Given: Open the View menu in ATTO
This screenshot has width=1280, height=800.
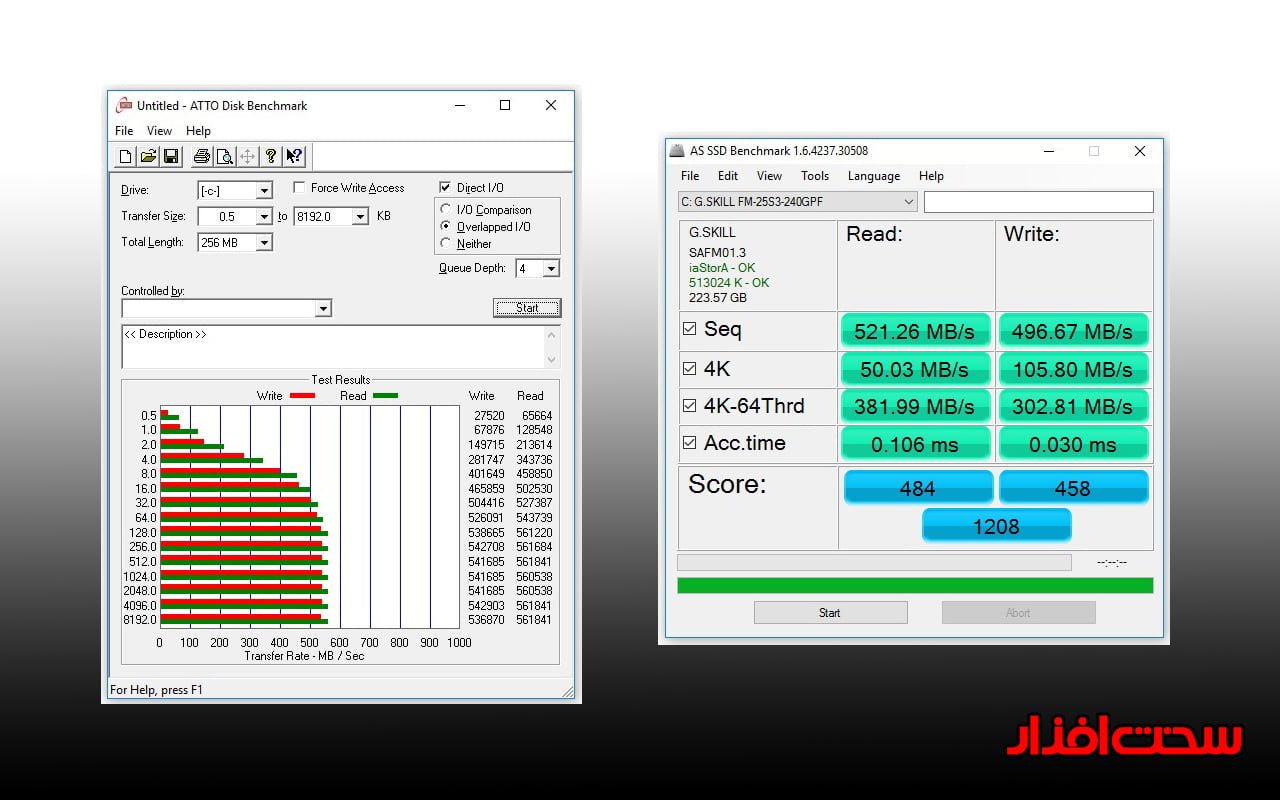Looking at the screenshot, I should click(x=159, y=131).
